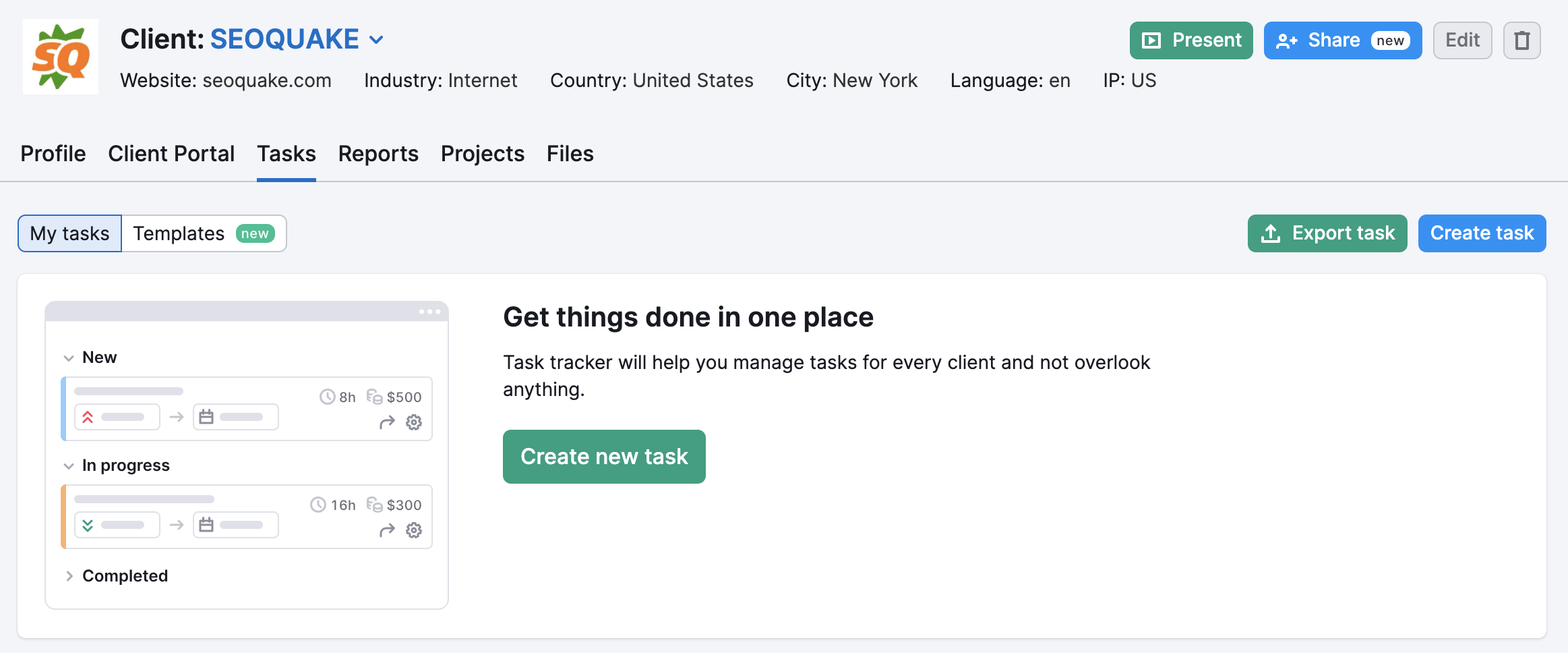Switch to the Files tab
This screenshot has width=1568, height=653.
[570, 154]
